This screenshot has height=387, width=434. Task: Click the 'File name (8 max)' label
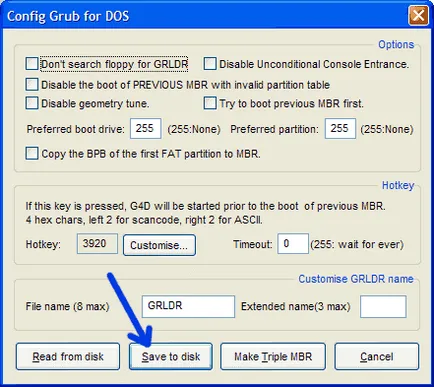[x=67, y=306]
